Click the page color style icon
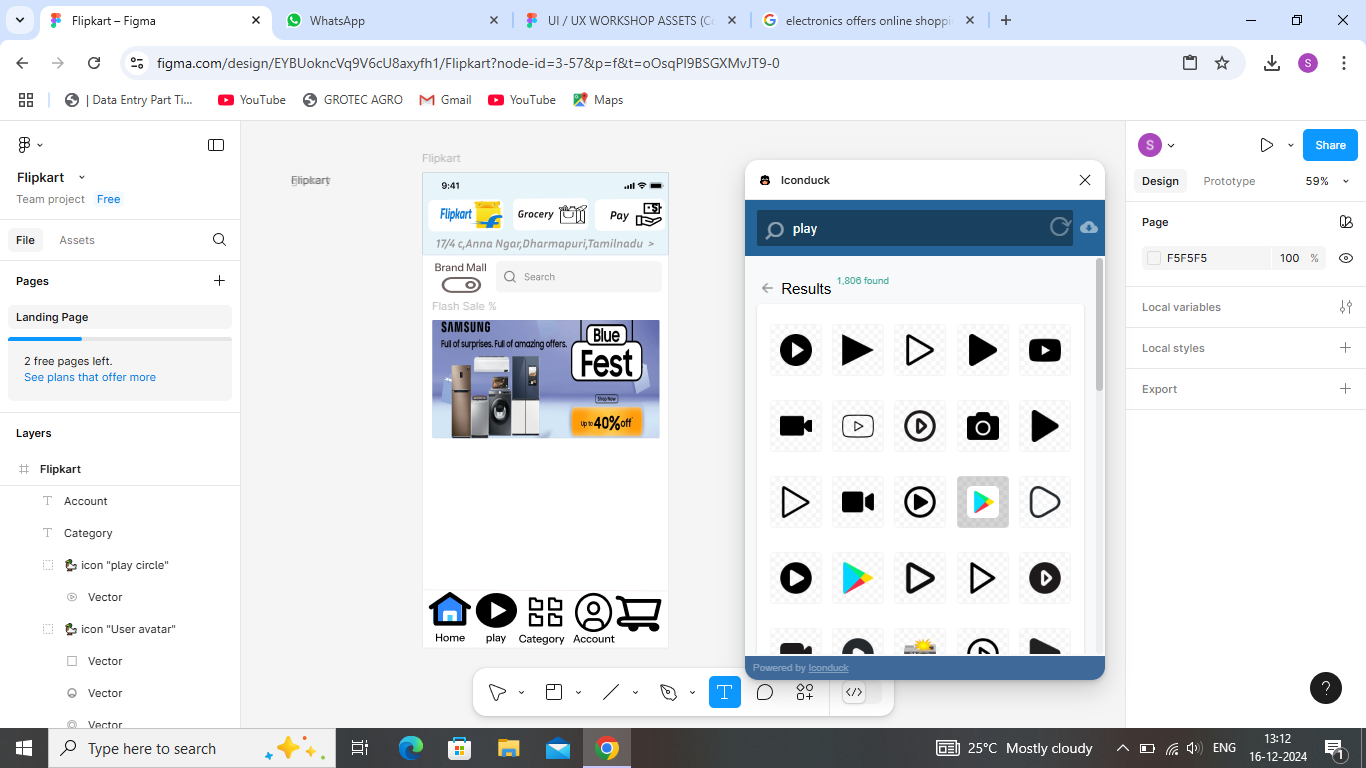This screenshot has width=1366, height=768. click(x=1346, y=222)
